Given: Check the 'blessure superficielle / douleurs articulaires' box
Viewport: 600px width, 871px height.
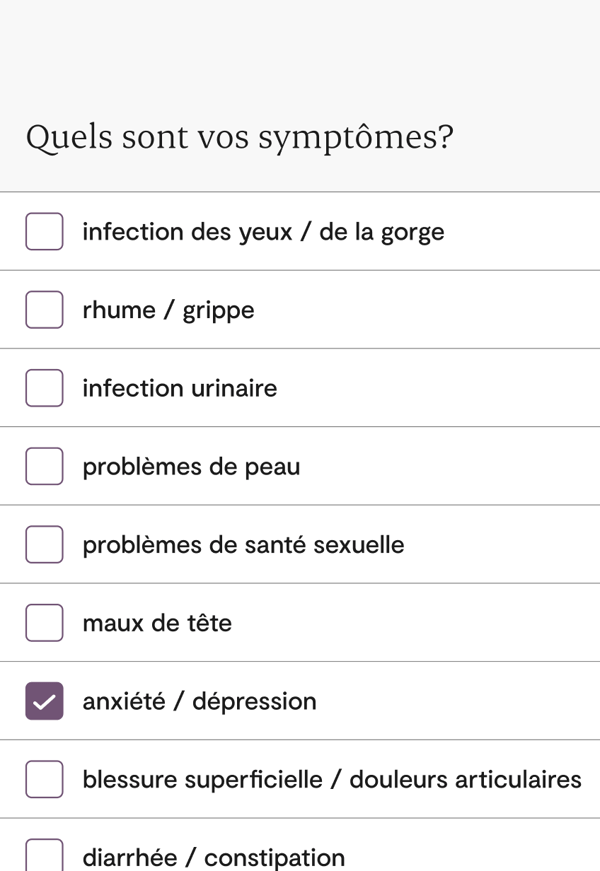Looking at the screenshot, I should (x=44, y=779).
